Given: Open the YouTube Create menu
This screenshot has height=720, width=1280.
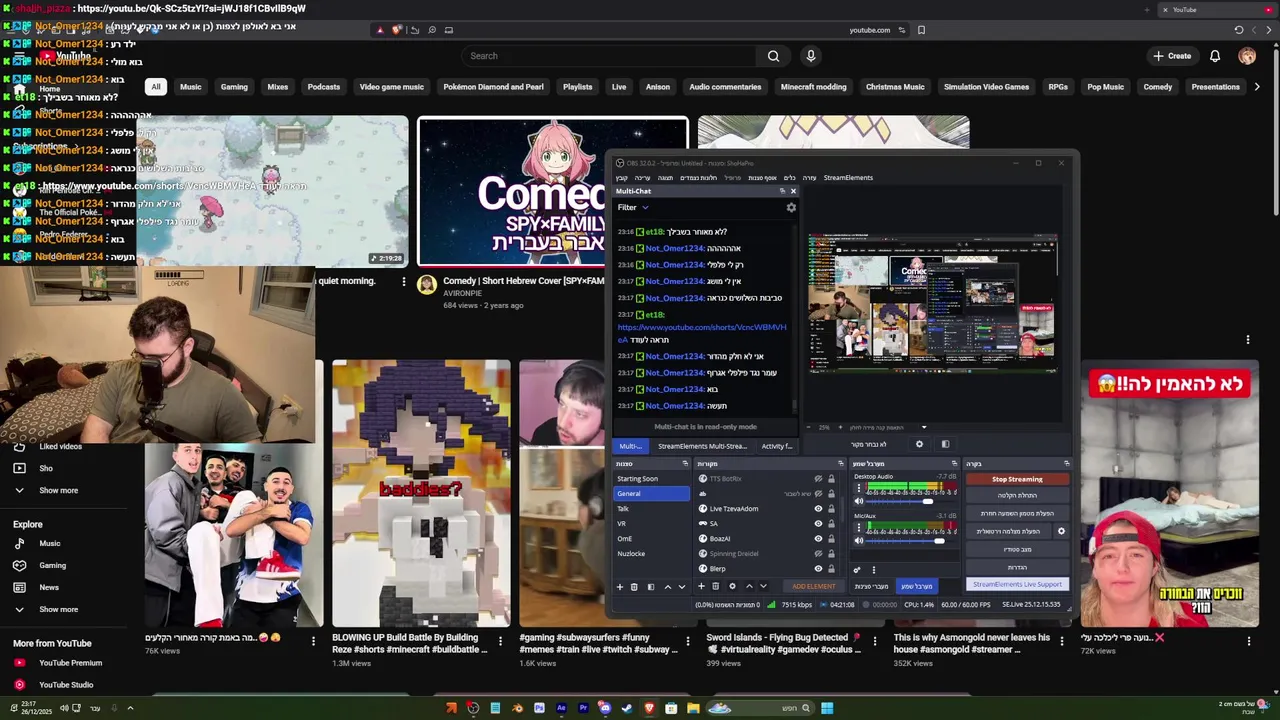Looking at the screenshot, I should click(x=1172, y=56).
